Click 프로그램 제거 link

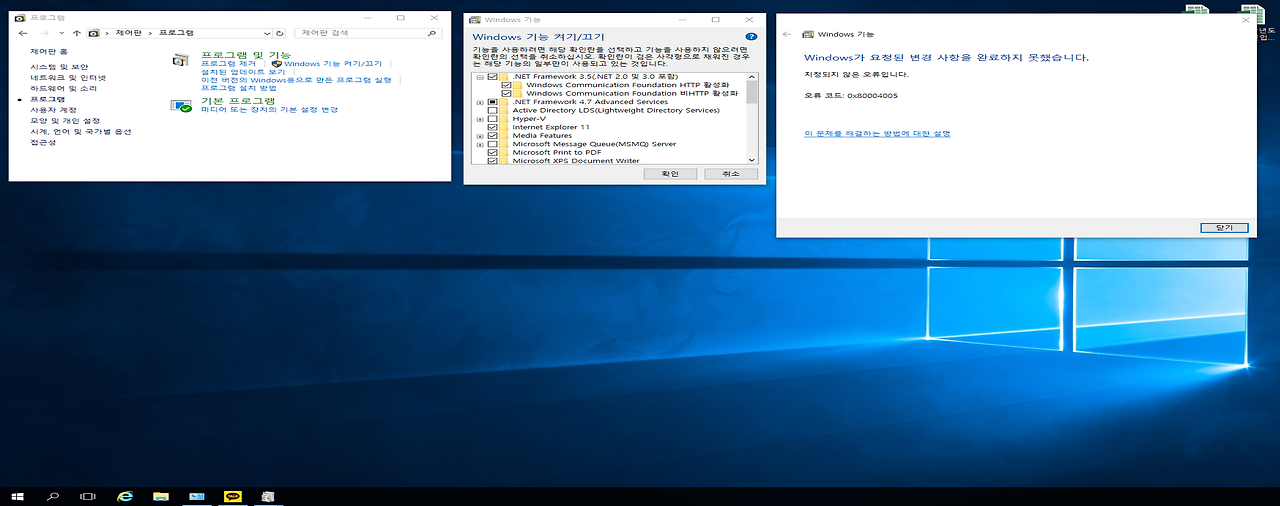[229, 63]
